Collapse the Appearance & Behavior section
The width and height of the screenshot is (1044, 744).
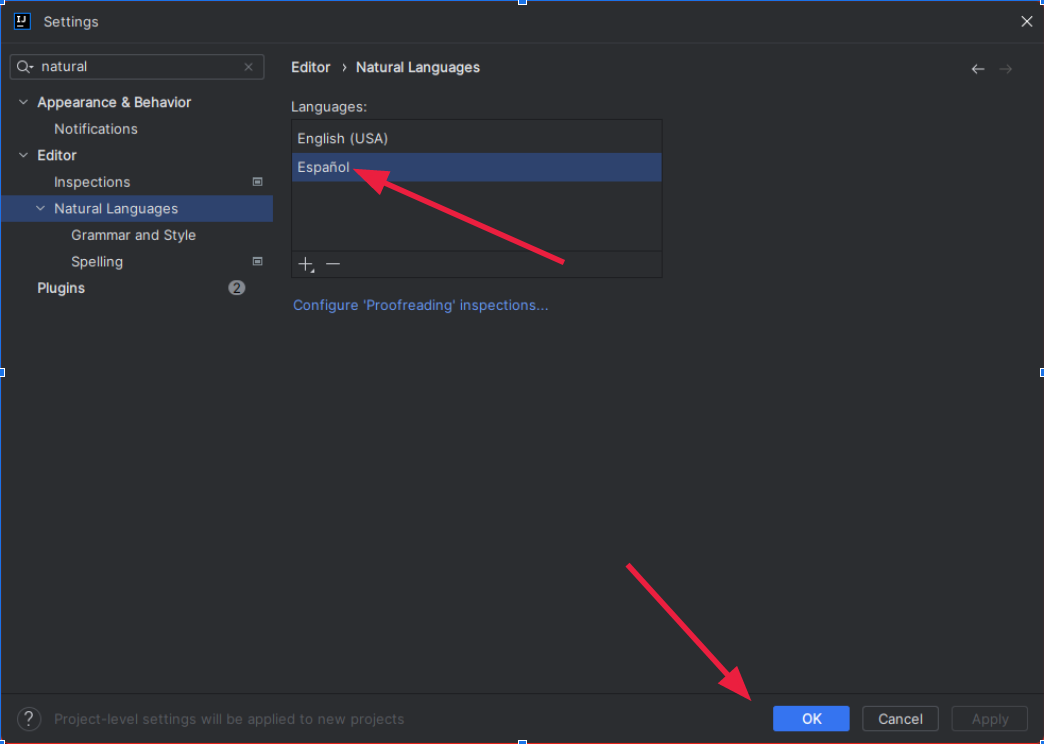[23, 102]
